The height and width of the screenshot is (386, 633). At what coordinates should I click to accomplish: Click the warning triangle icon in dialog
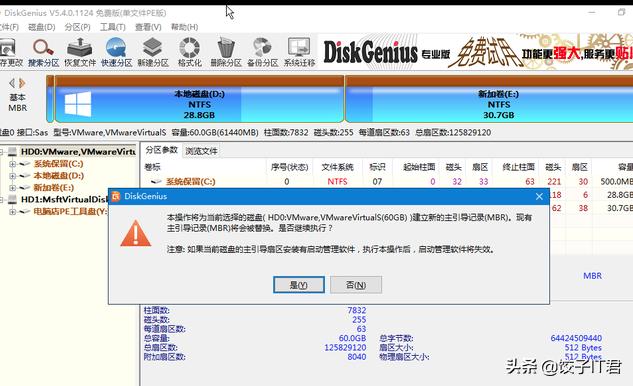tap(136, 233)
